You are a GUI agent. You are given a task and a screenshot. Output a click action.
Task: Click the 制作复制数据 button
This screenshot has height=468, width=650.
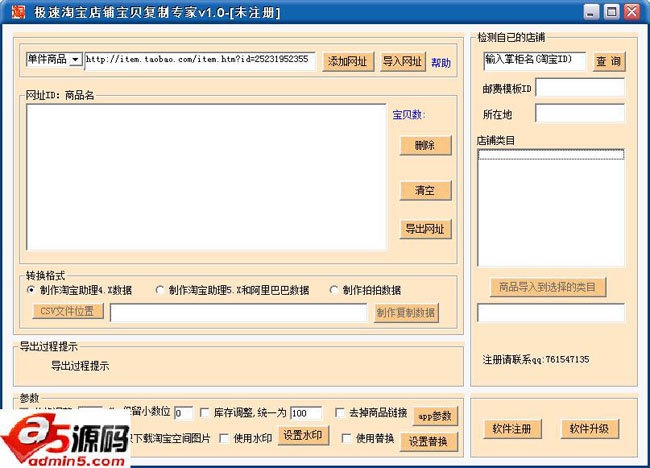pyautogui.click(x=406, y=313)
